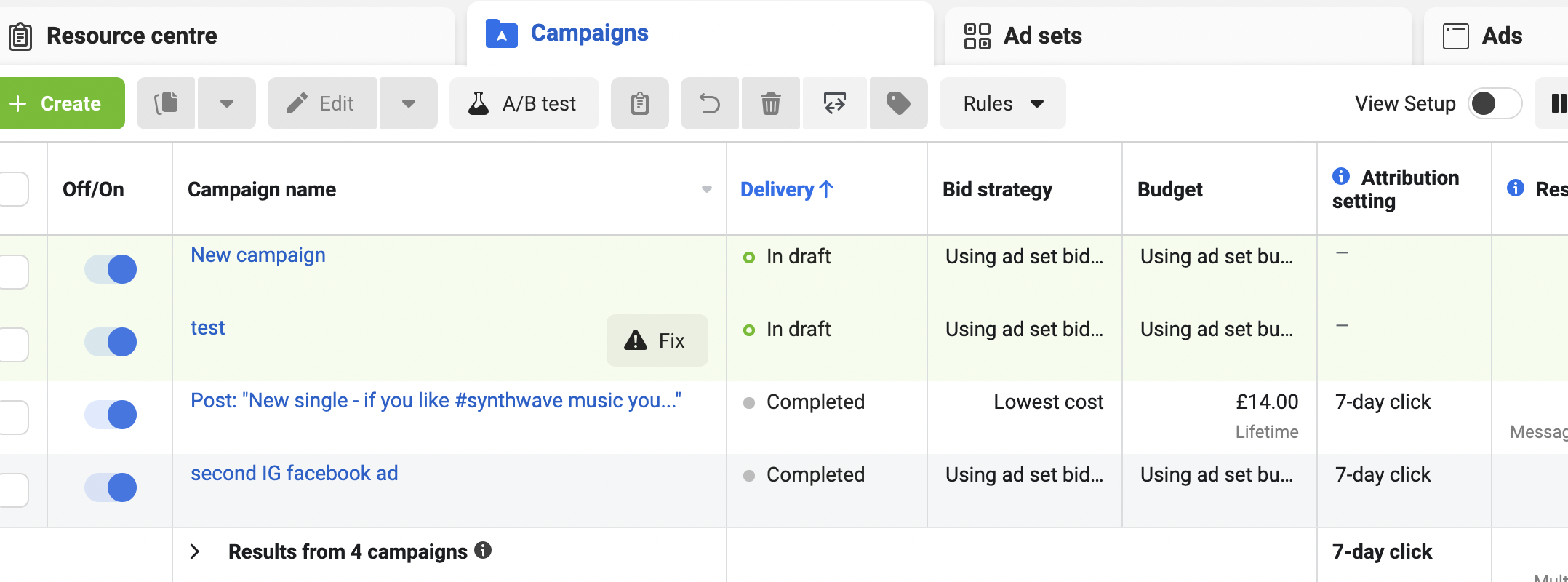The image size is (1568, 582).
Task: Toggle off the New campaign switch
Action: 111,269
